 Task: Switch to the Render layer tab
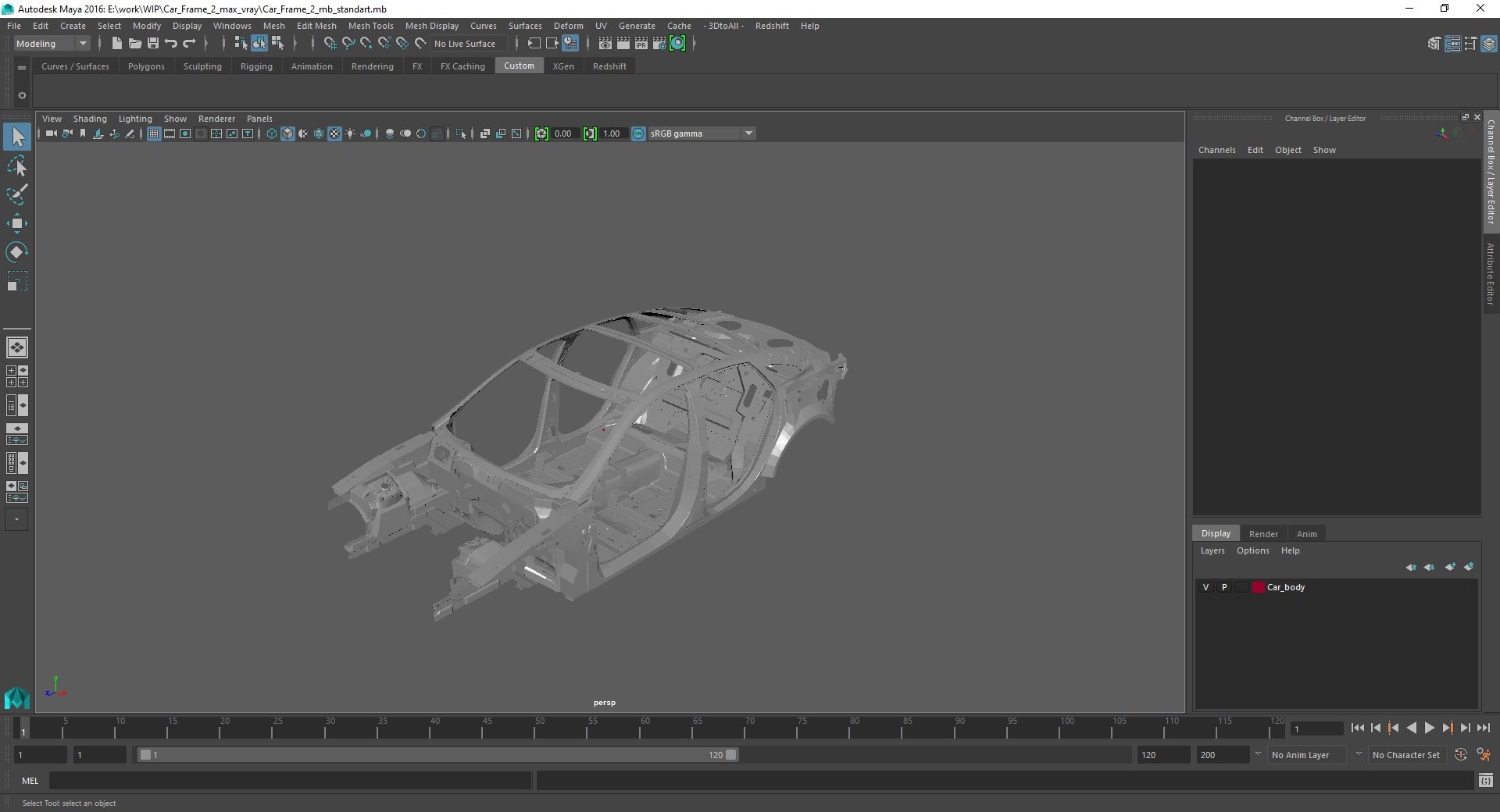pyautogui.click(x=1263, y=534)
